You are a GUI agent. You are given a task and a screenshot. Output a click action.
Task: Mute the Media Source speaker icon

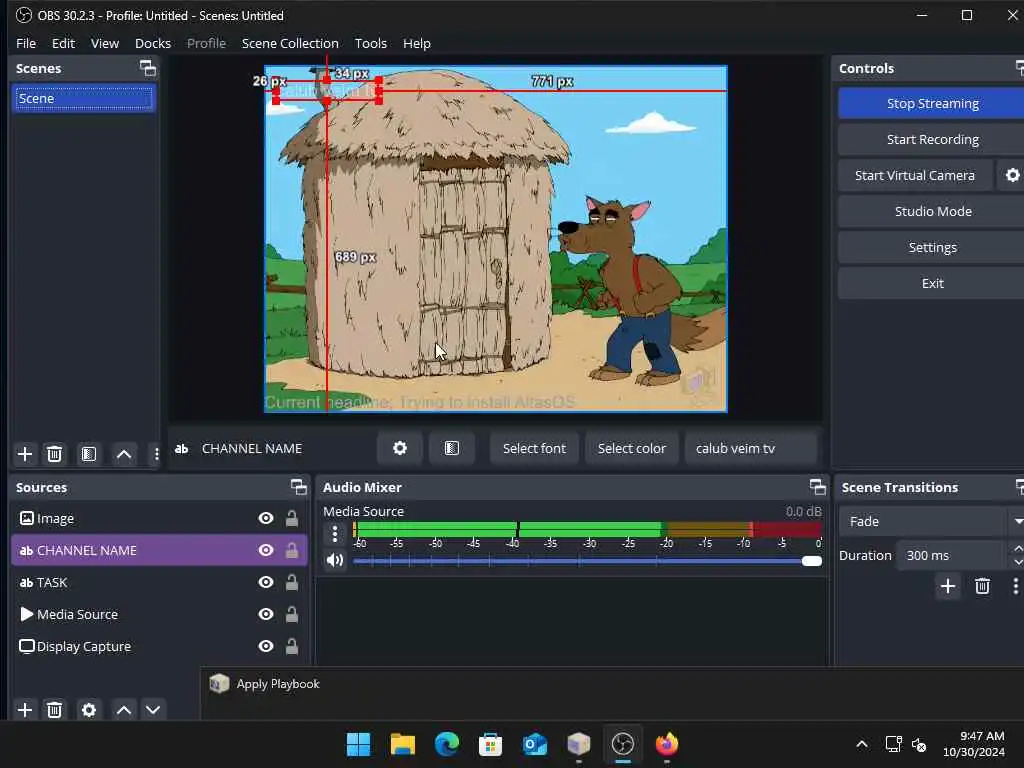(x=335, y=560)
